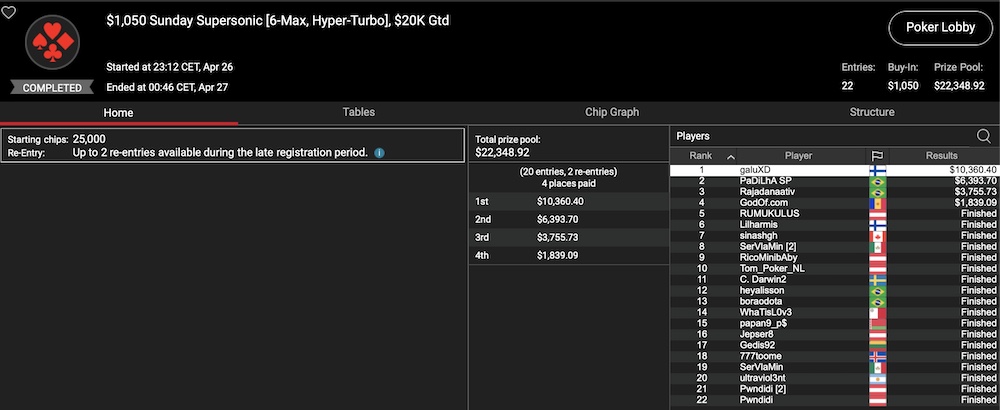Select the Home tab
Viewport: 1000px width, 410px height.
[119, 113]
